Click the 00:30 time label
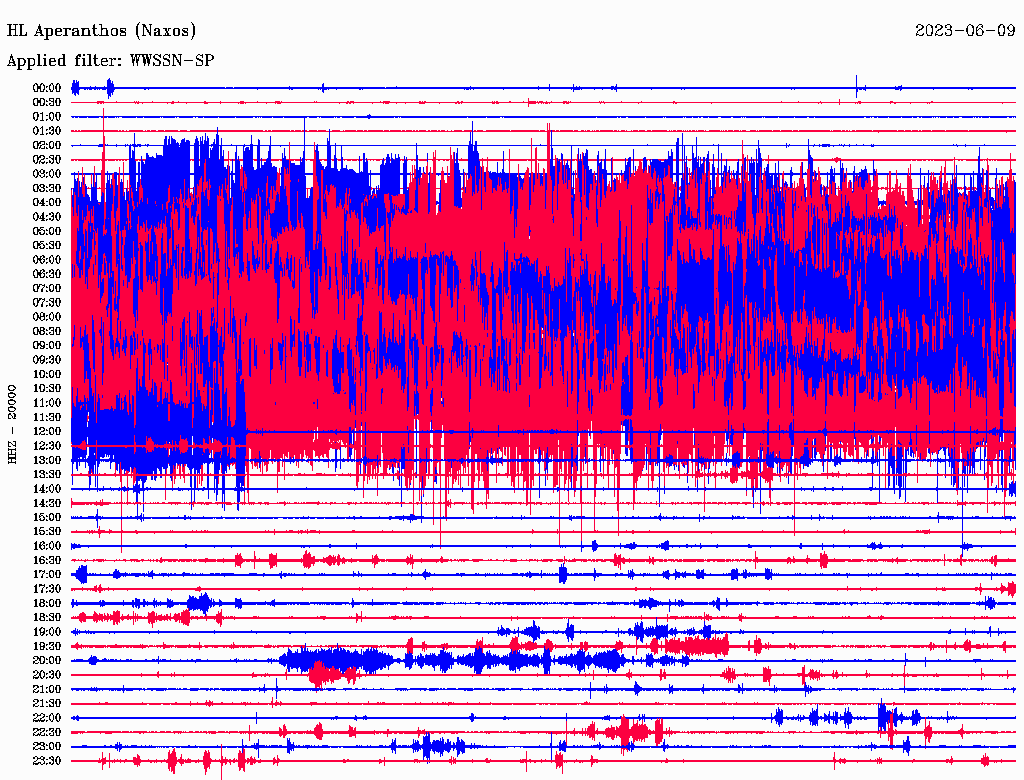This screenshot has width=1024, height=780. [x=47, y=102]
